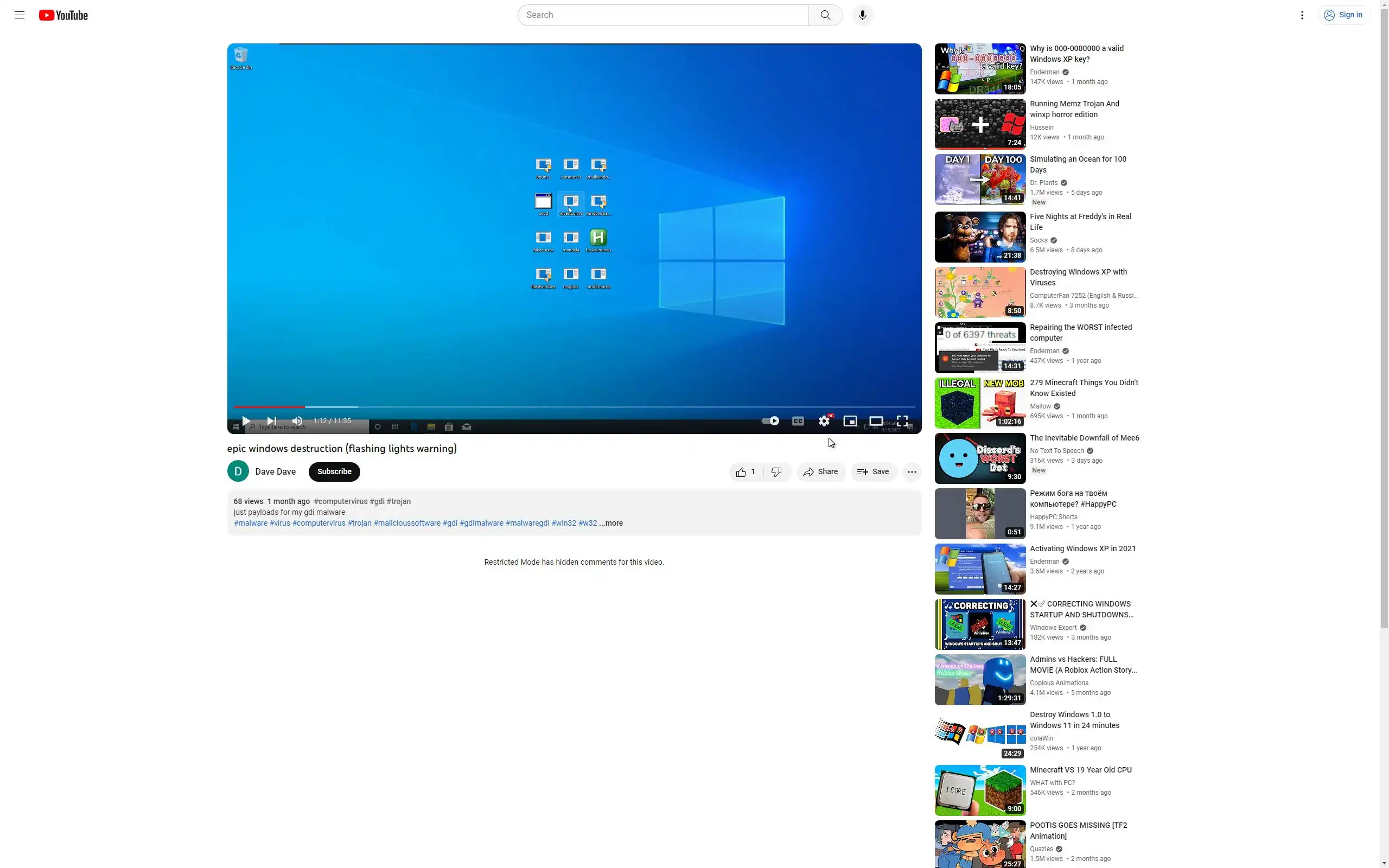Play the paused video

[246, 421]
